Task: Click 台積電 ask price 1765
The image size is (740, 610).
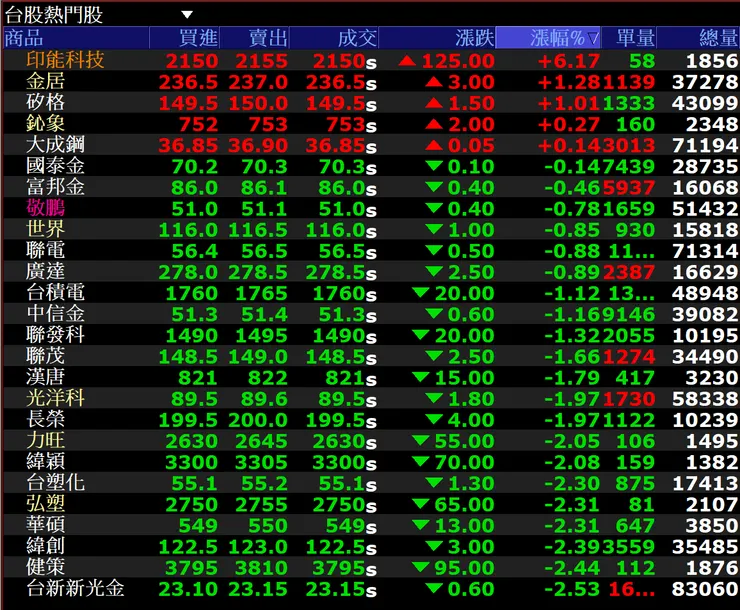Action: pos(261,293)
